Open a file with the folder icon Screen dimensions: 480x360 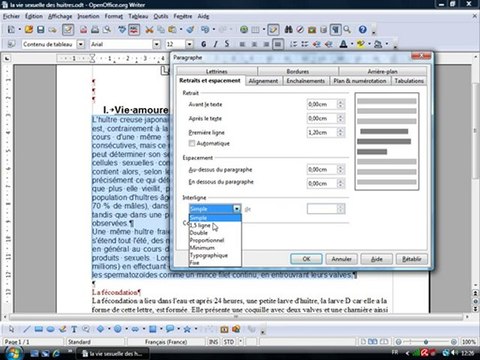(x=29, y=29)
